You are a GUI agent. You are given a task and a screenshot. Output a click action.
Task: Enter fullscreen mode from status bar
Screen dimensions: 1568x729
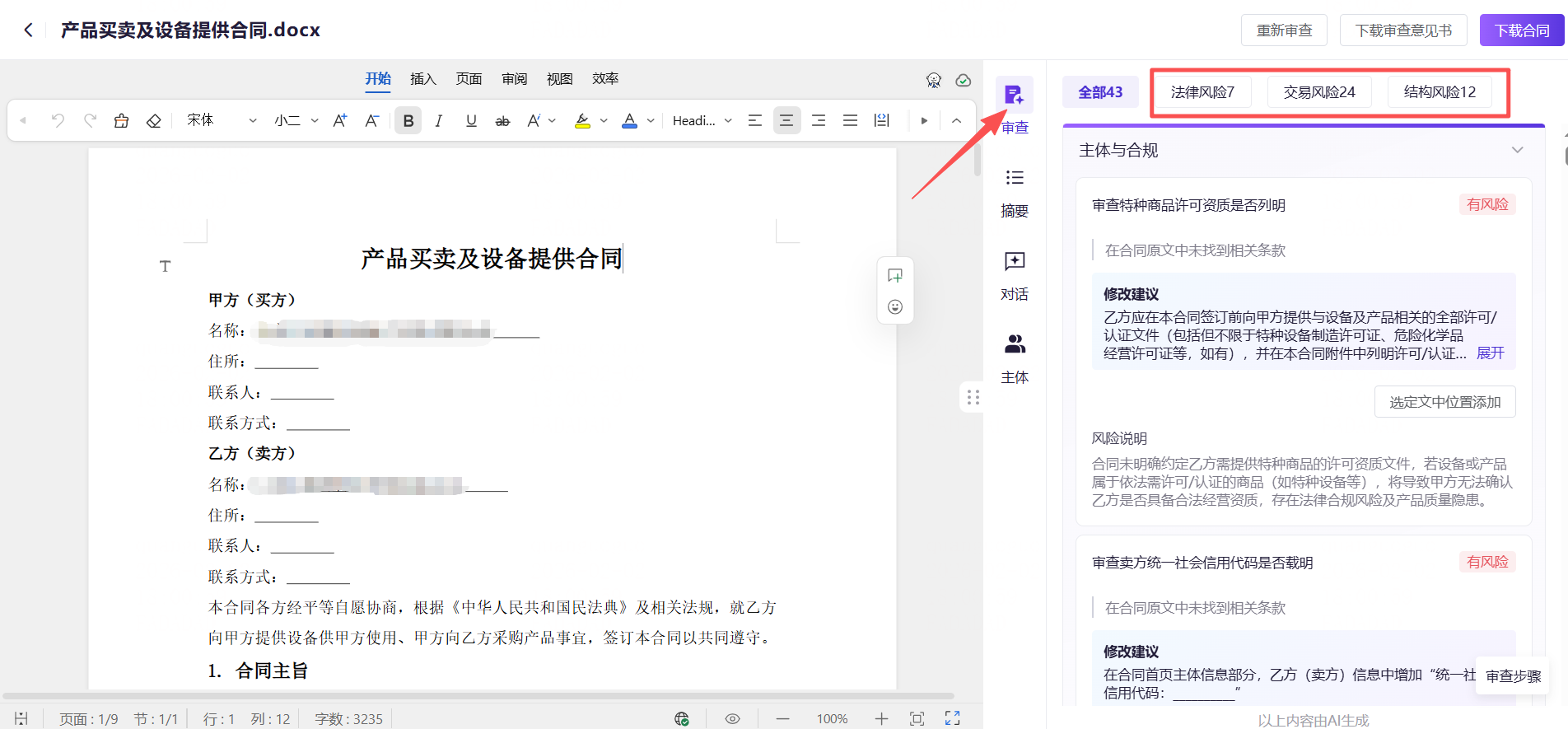click(x=952, y=718)
